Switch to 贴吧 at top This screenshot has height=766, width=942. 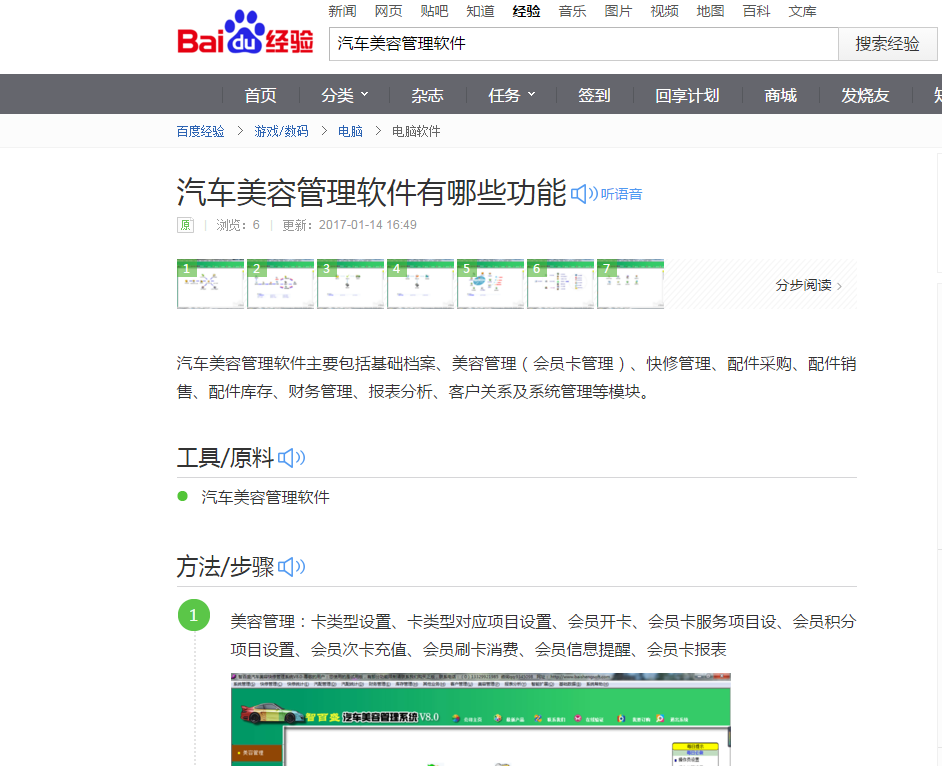[x=434, y=11]
